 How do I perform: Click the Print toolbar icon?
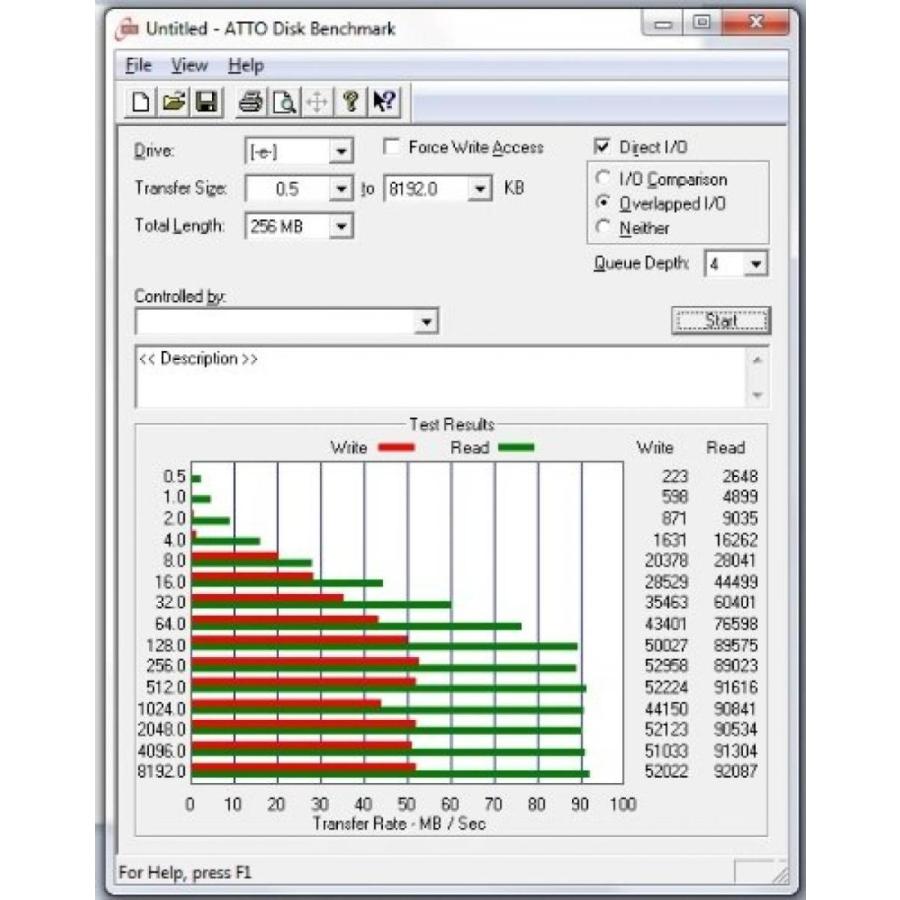click(251, 103)
